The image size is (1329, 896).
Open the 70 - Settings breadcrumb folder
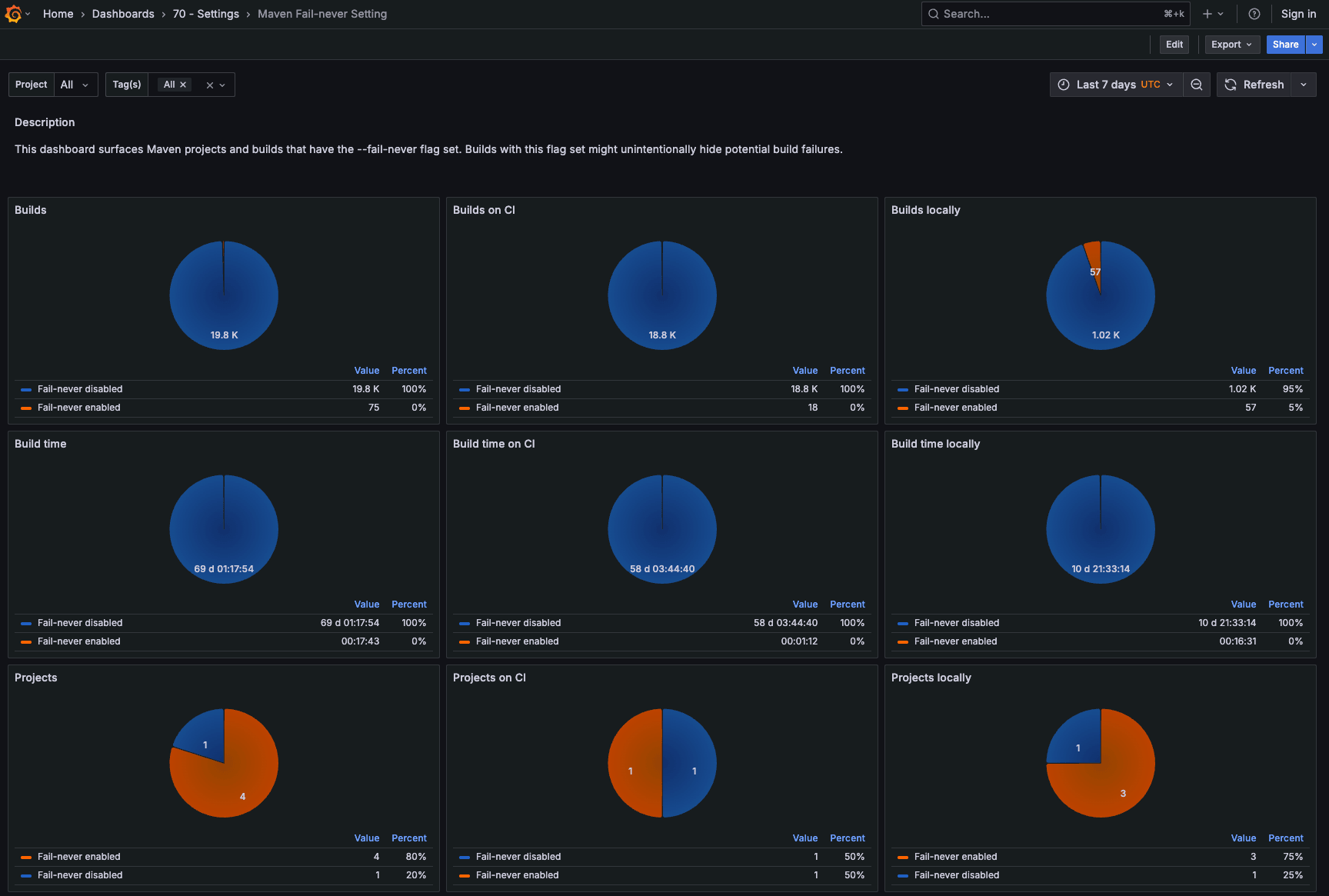[205, 13]
